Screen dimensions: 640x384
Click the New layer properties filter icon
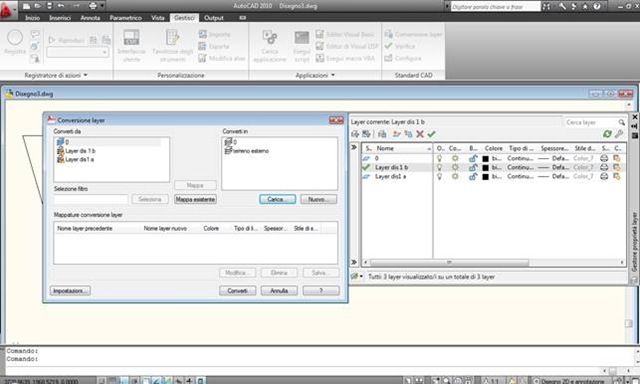(x=355, y=134)
